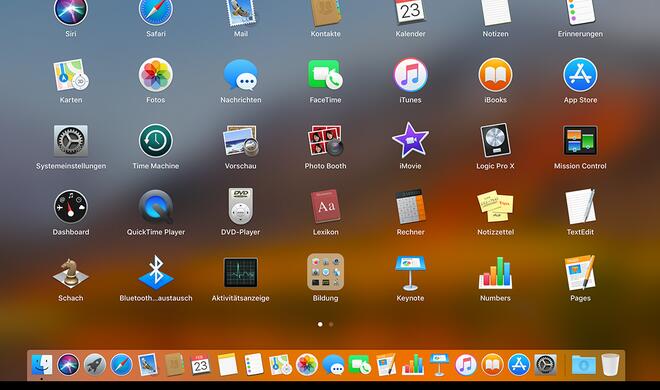Click Mail stamp in the Dock
The width and height of the screenshot is (660, 390).
148,364
